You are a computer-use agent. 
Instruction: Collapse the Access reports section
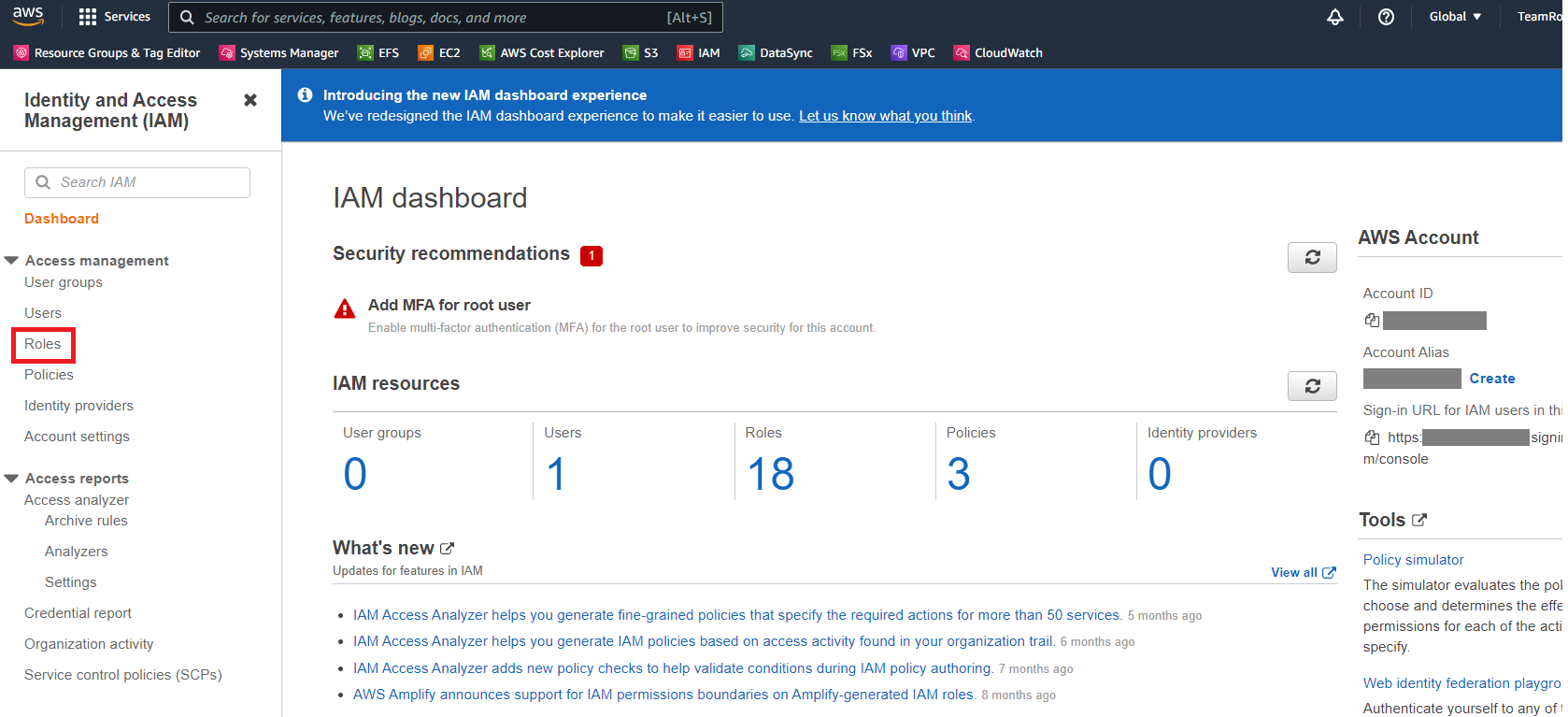tap(11, 479)
